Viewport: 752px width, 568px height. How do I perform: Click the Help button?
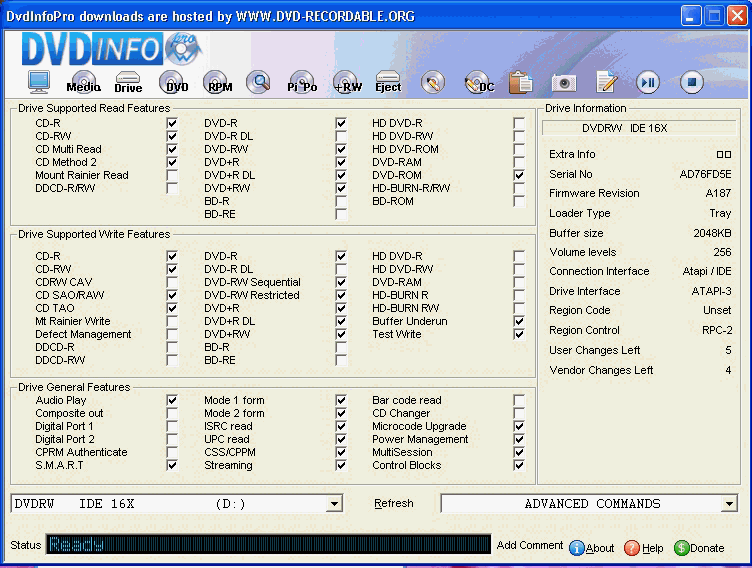coord(644,548)
